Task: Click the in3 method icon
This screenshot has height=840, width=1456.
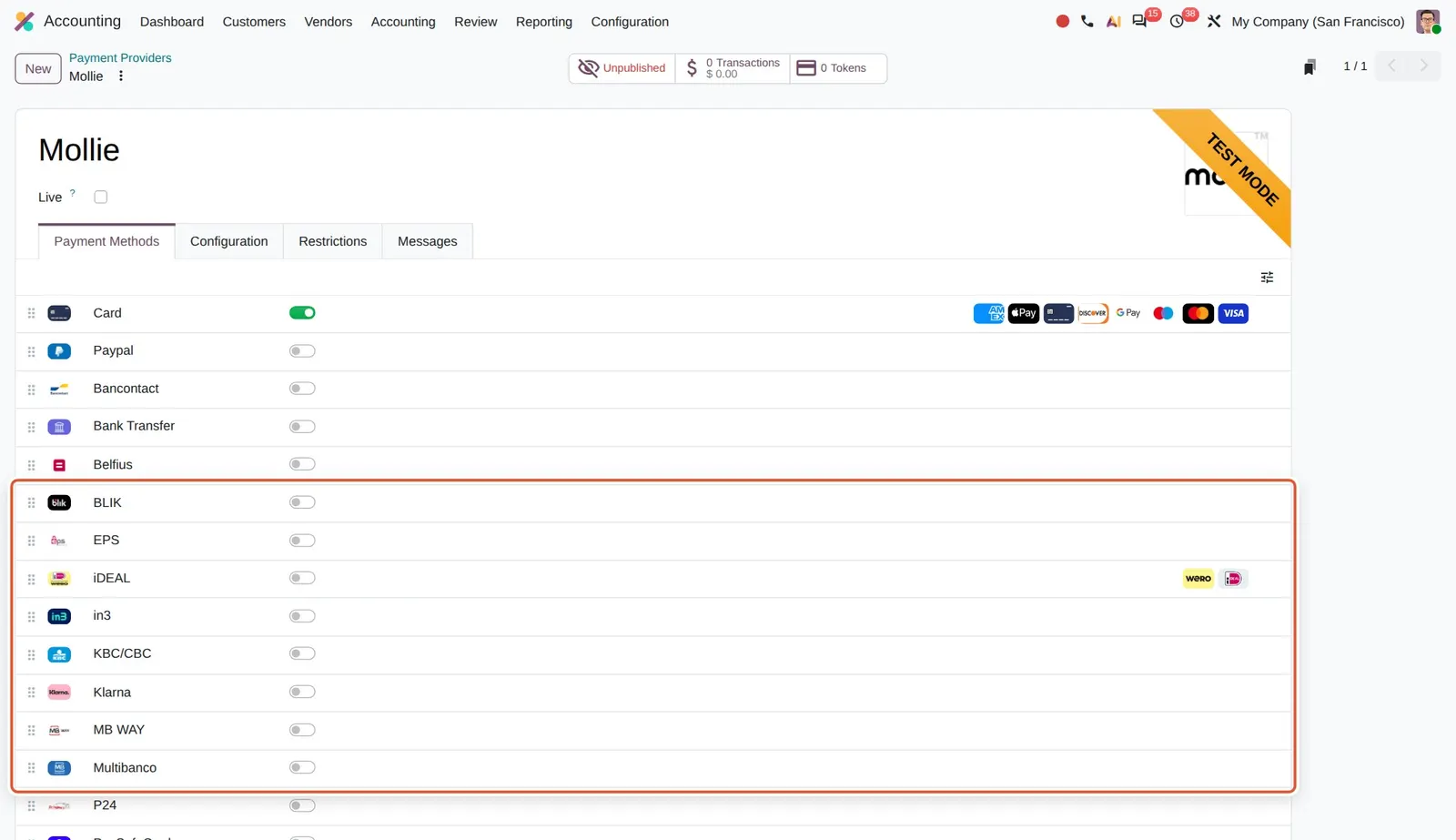Action: (x=59, y=617)
